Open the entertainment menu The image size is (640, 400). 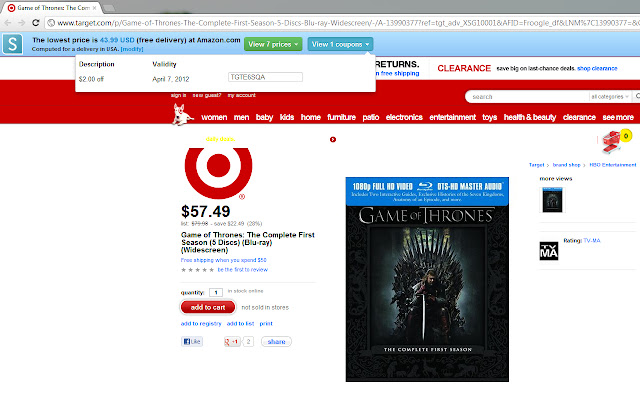tap(452, 117)
